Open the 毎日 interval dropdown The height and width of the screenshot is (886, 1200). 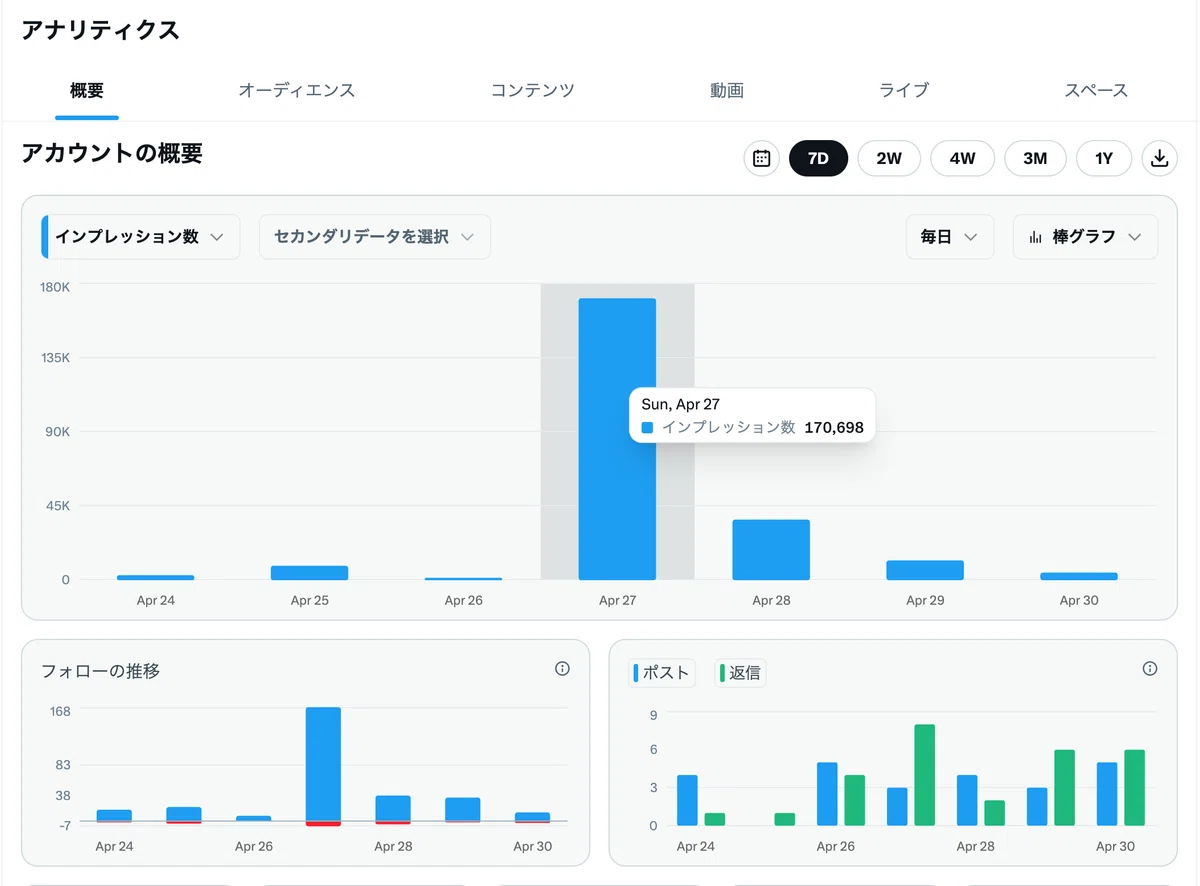(949, 237)
